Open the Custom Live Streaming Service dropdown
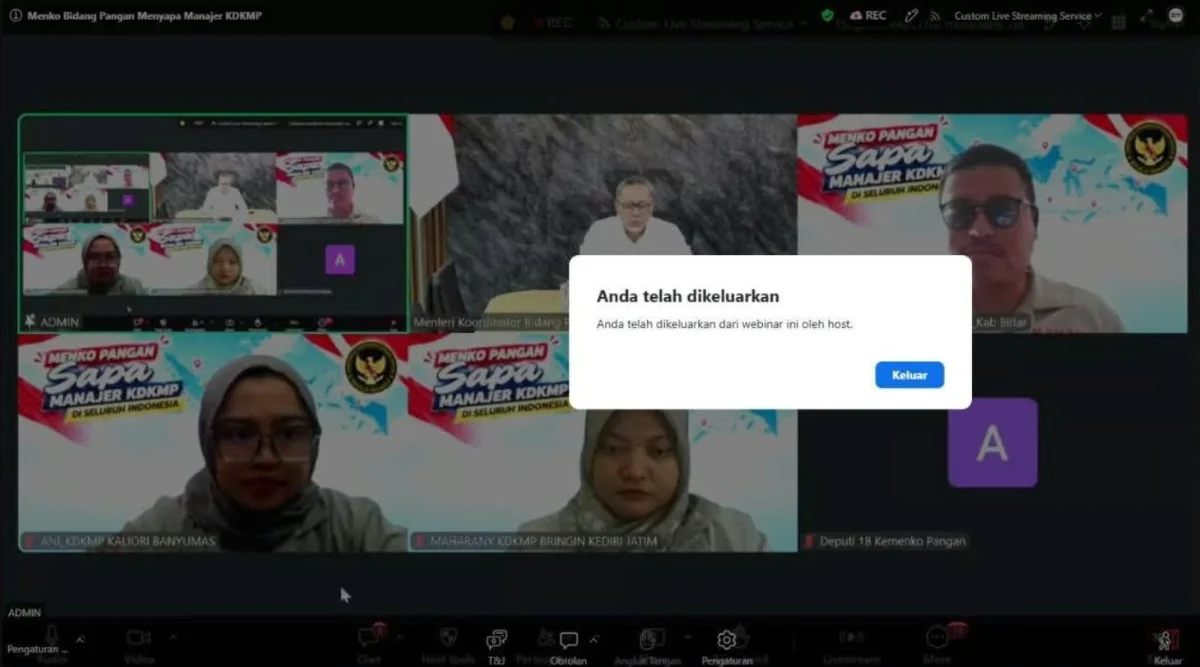This screenshot has height=667, width=1200. (1028, 16)
